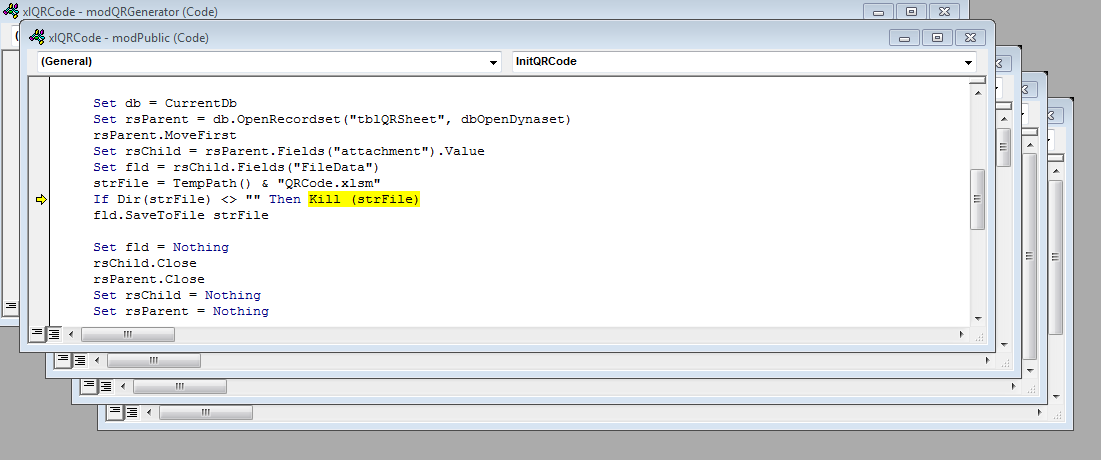Open the (General) object dropdown in modPublic
1101x460 pixels.
click(x=494, y=63)
